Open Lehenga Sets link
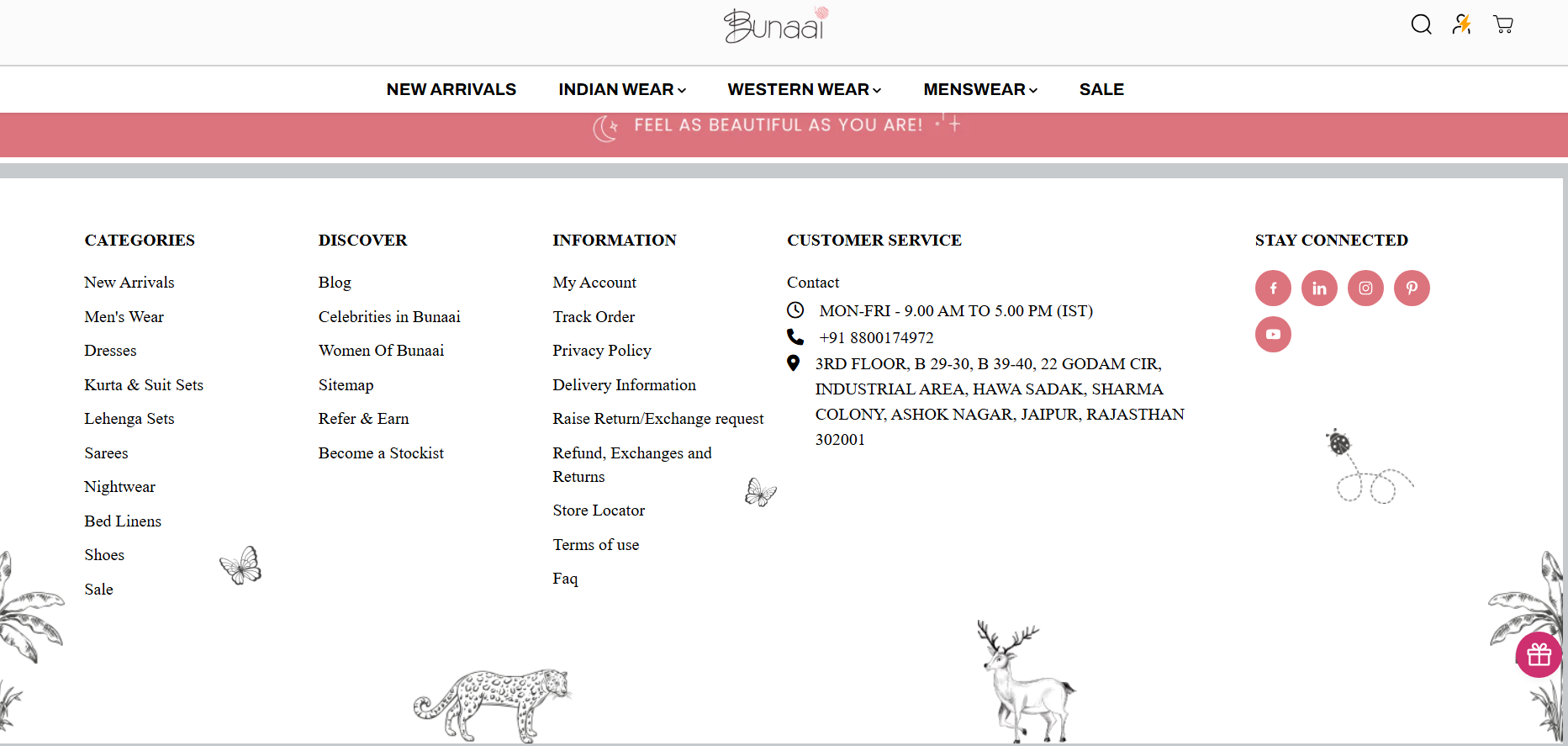Screen dimensions: 1568x746 click(x=129, y=419)
